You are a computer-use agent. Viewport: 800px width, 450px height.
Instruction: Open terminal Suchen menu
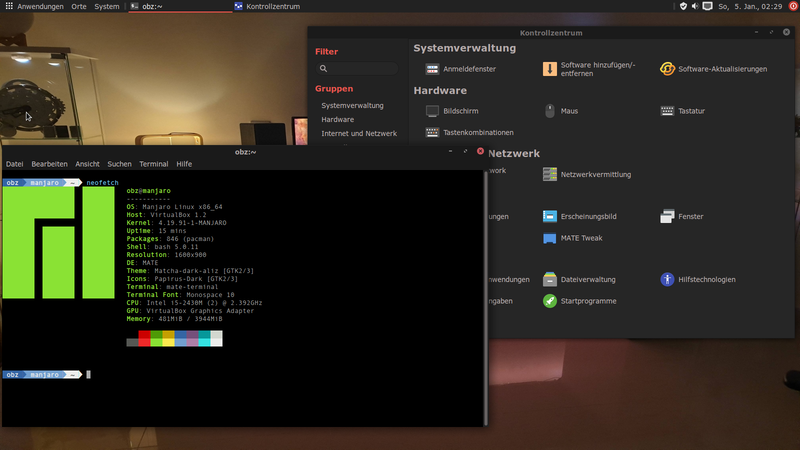[119, 164]
